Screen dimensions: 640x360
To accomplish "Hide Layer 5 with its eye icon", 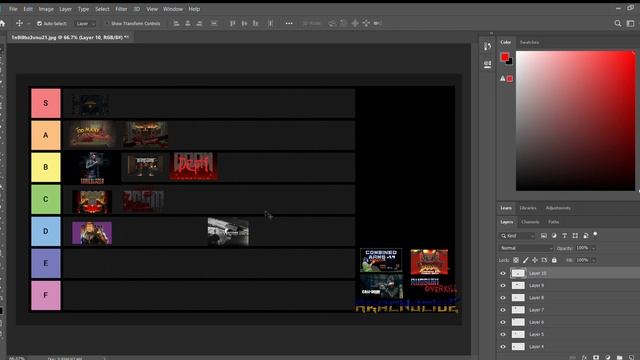I will click(x=503, y=334).
